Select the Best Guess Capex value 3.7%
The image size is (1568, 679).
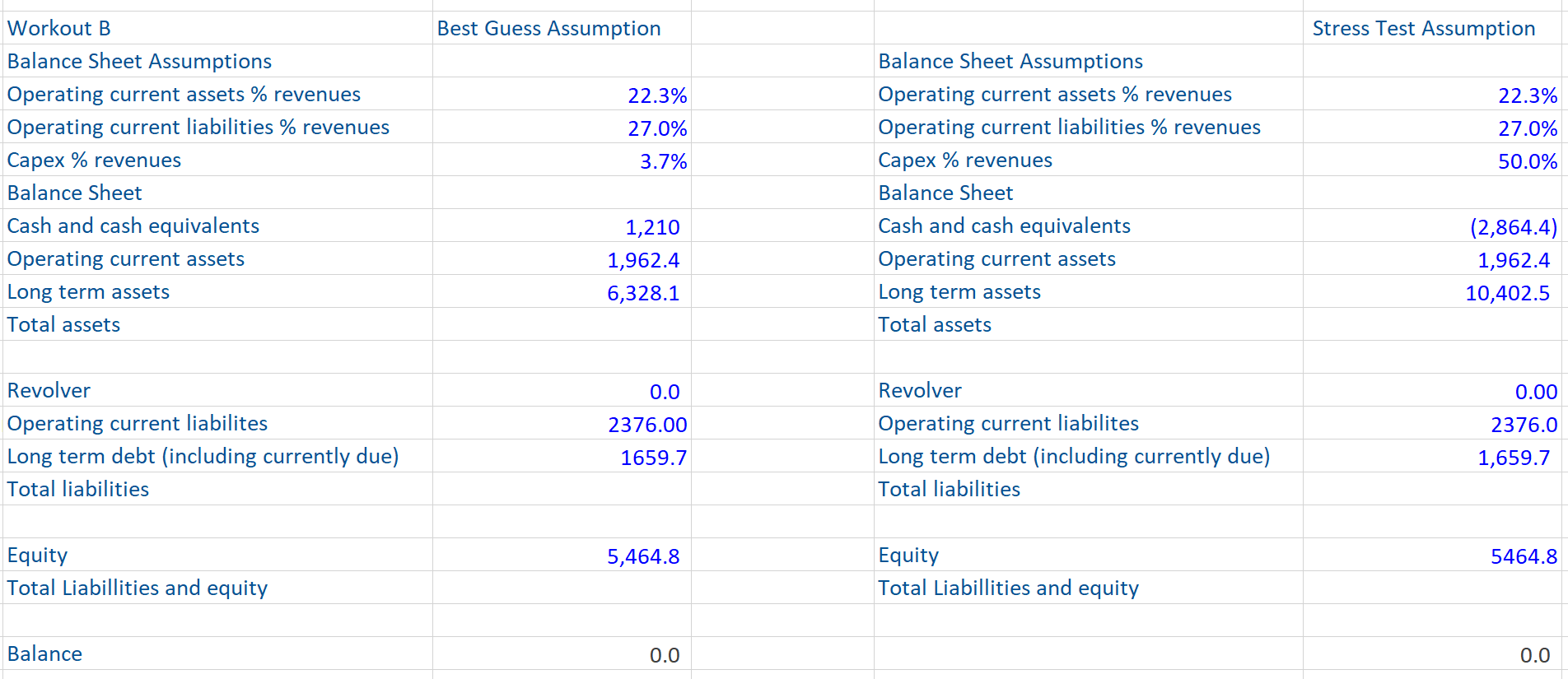pos(663,161)
